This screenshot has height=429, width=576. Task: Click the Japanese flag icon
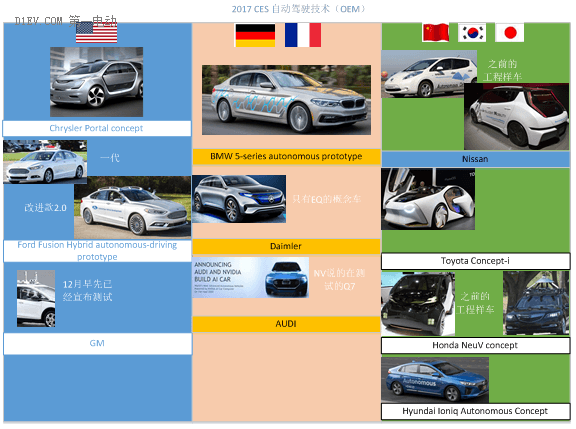coord(510,32)
